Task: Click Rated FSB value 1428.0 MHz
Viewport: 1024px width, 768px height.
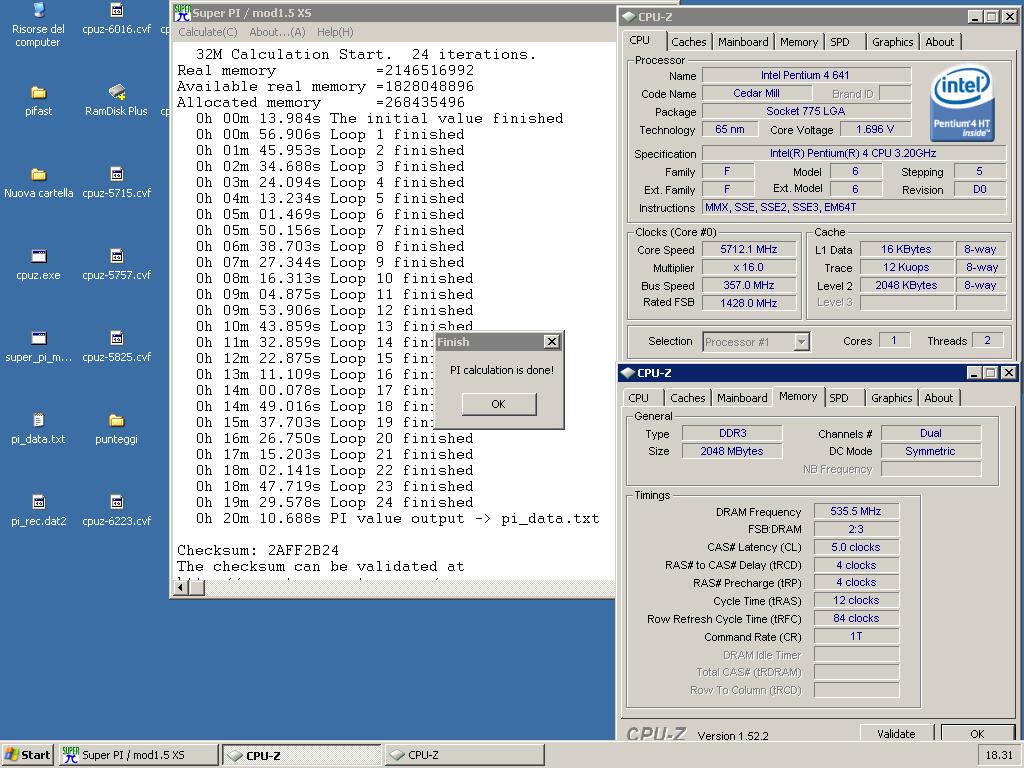Action: [749, 303]
